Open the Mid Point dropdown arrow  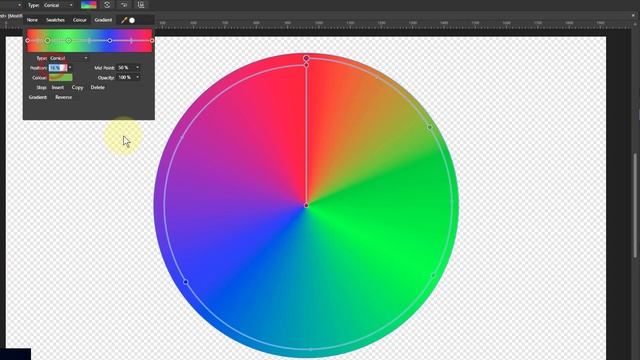point(138,68)
